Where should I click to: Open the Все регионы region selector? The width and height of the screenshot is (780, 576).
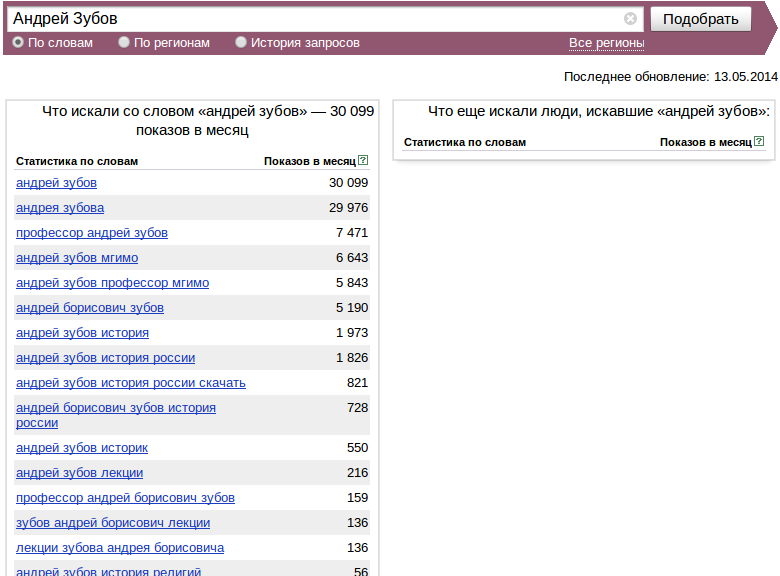click(x=606, y=43)
